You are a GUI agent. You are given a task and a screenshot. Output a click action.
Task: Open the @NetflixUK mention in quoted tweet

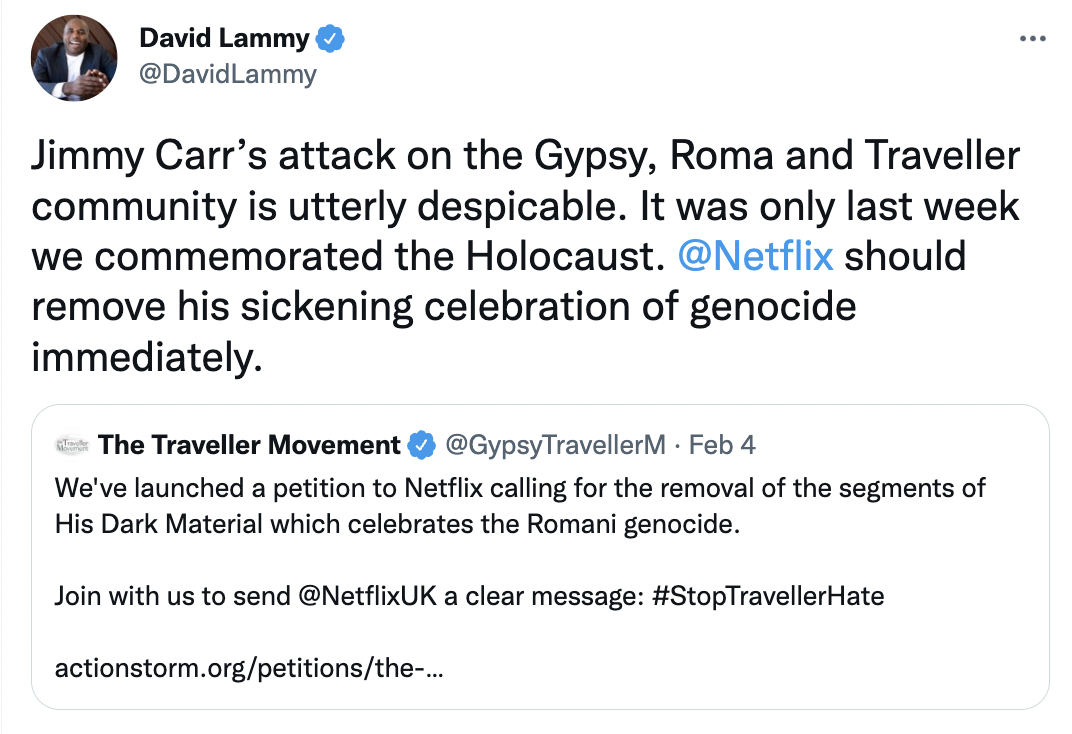click(x=367, y=596)
